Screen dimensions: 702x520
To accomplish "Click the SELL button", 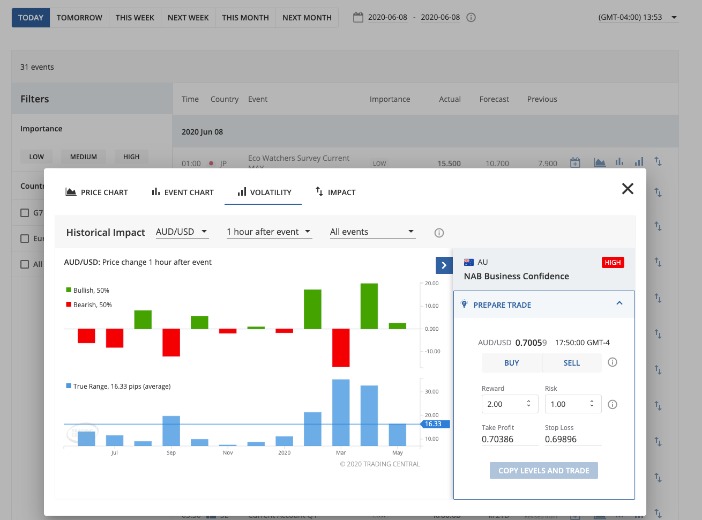I will click(x=571, y=363).
